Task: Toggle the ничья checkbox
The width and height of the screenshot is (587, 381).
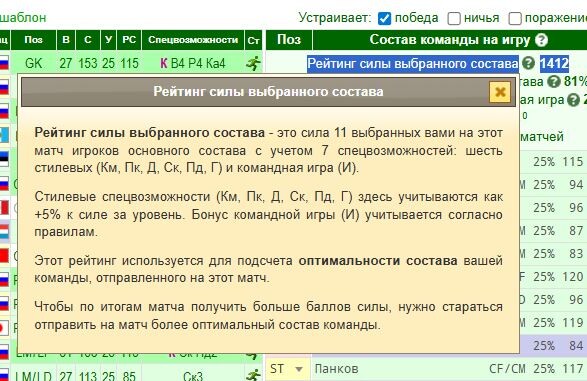Action: coord(454,18)
